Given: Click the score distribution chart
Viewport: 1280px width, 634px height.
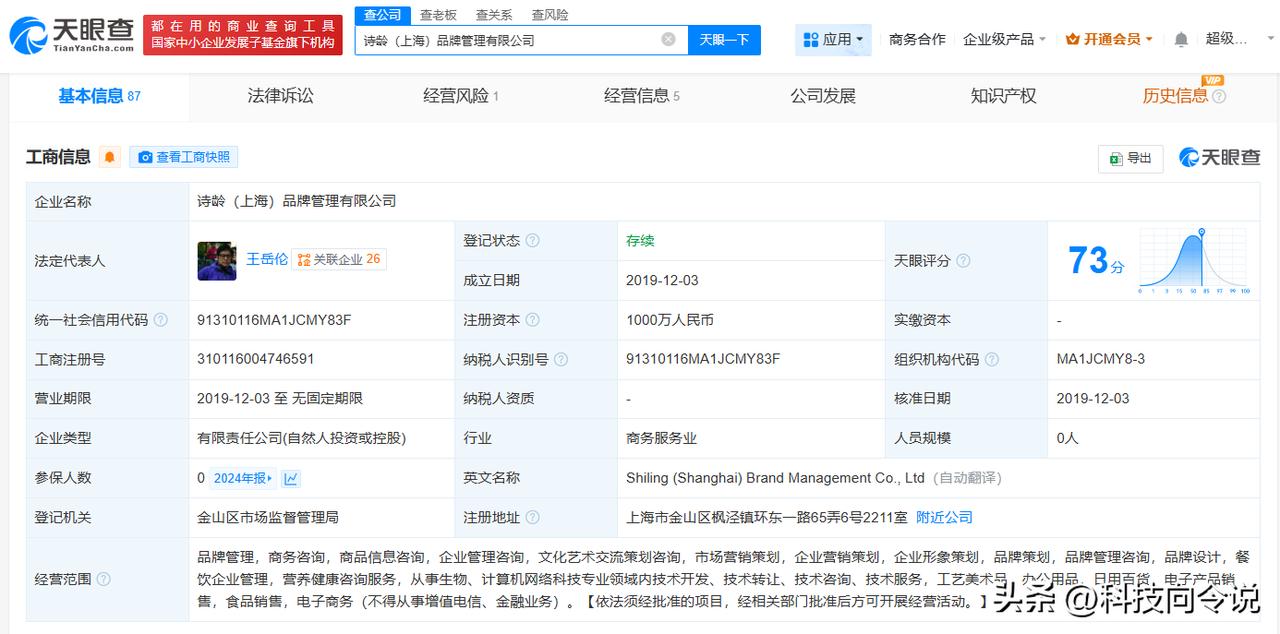Looking at the screenshot, I should point(1194,261).
